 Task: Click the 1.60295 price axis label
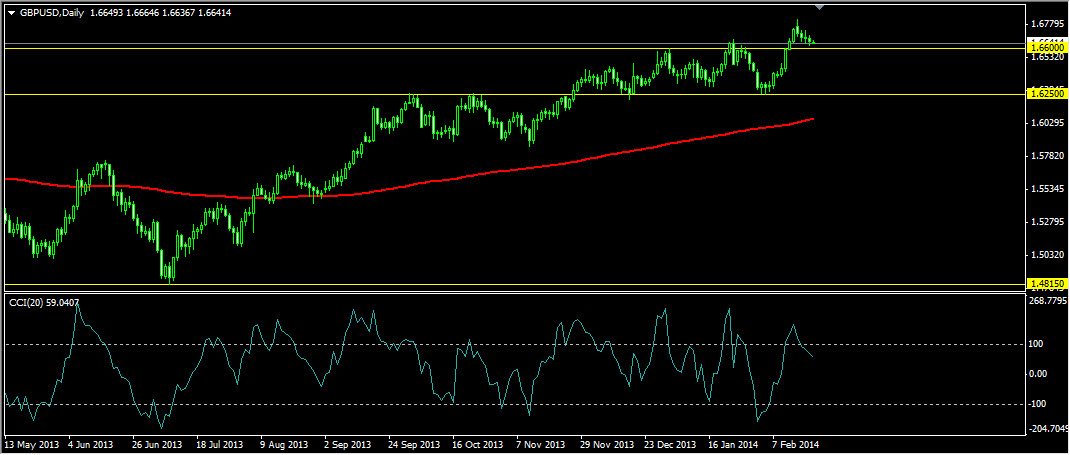(1048, 123)
